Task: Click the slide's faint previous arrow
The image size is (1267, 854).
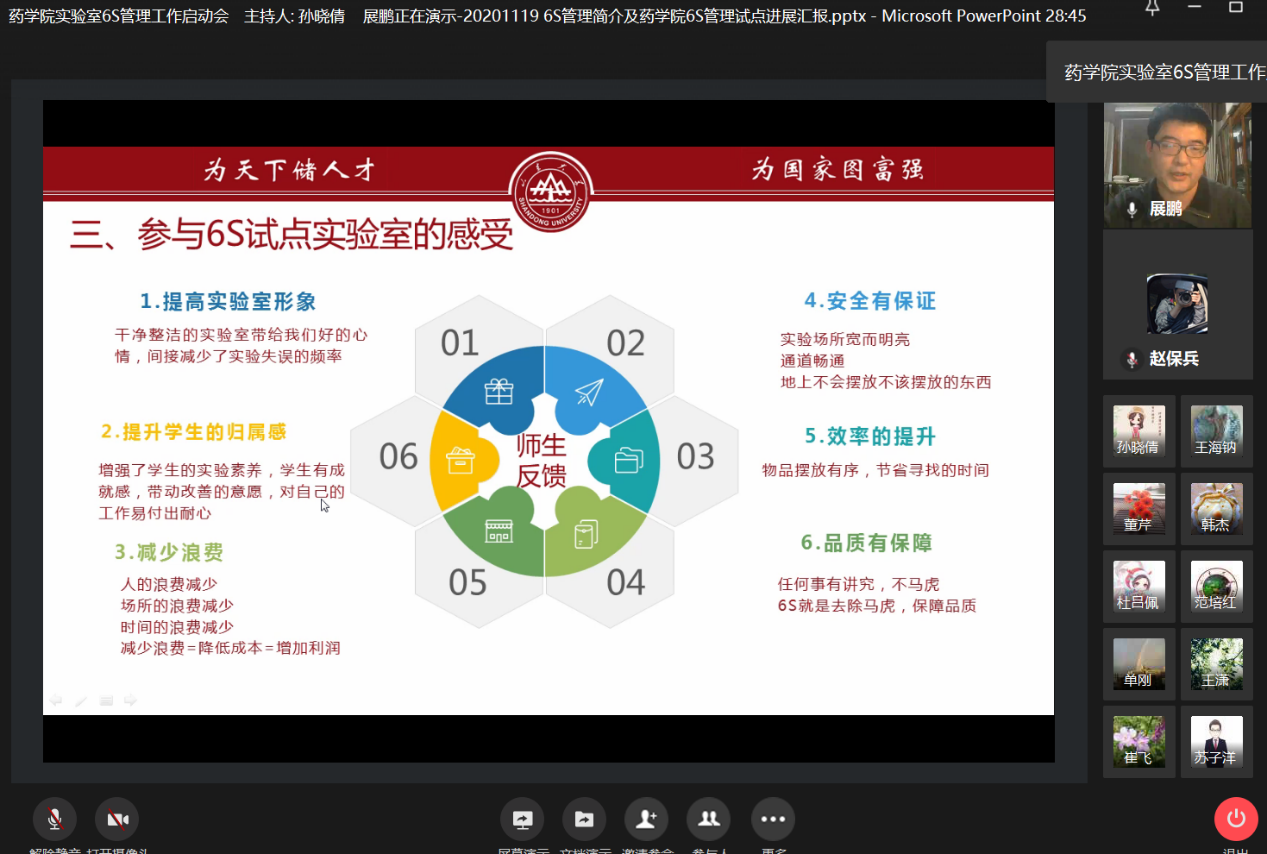Action: coord(56,701)
